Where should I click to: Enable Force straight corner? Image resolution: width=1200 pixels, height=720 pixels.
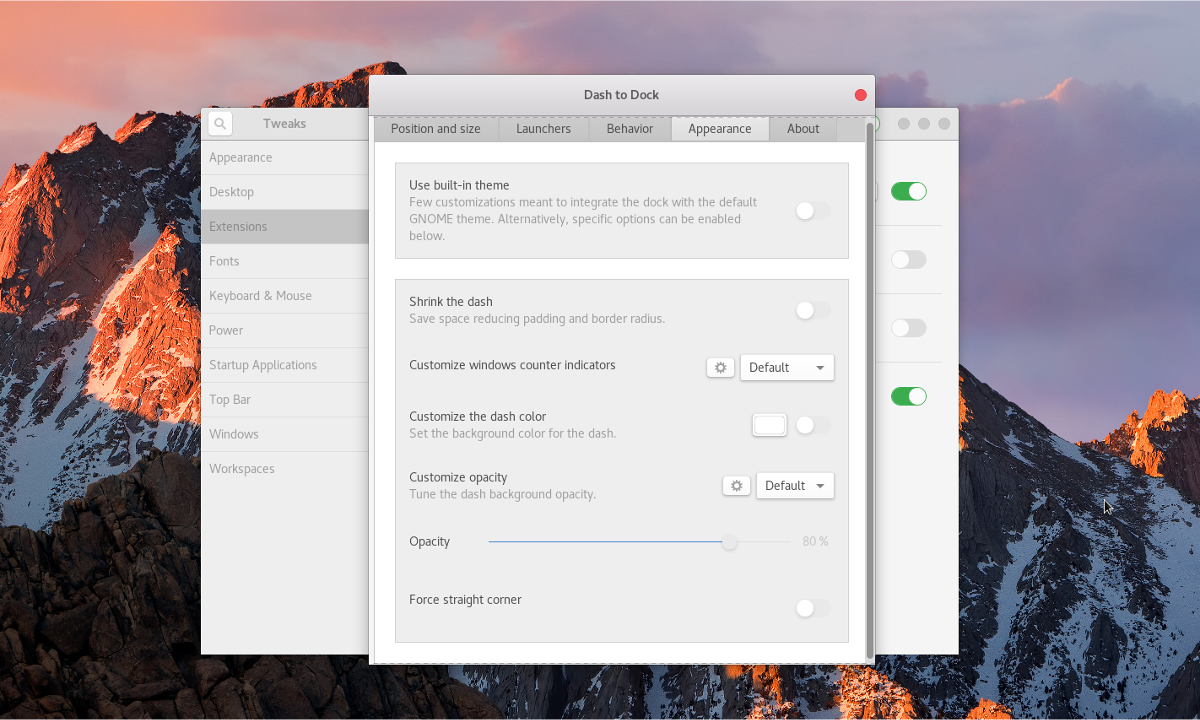[x=812, y=608]
